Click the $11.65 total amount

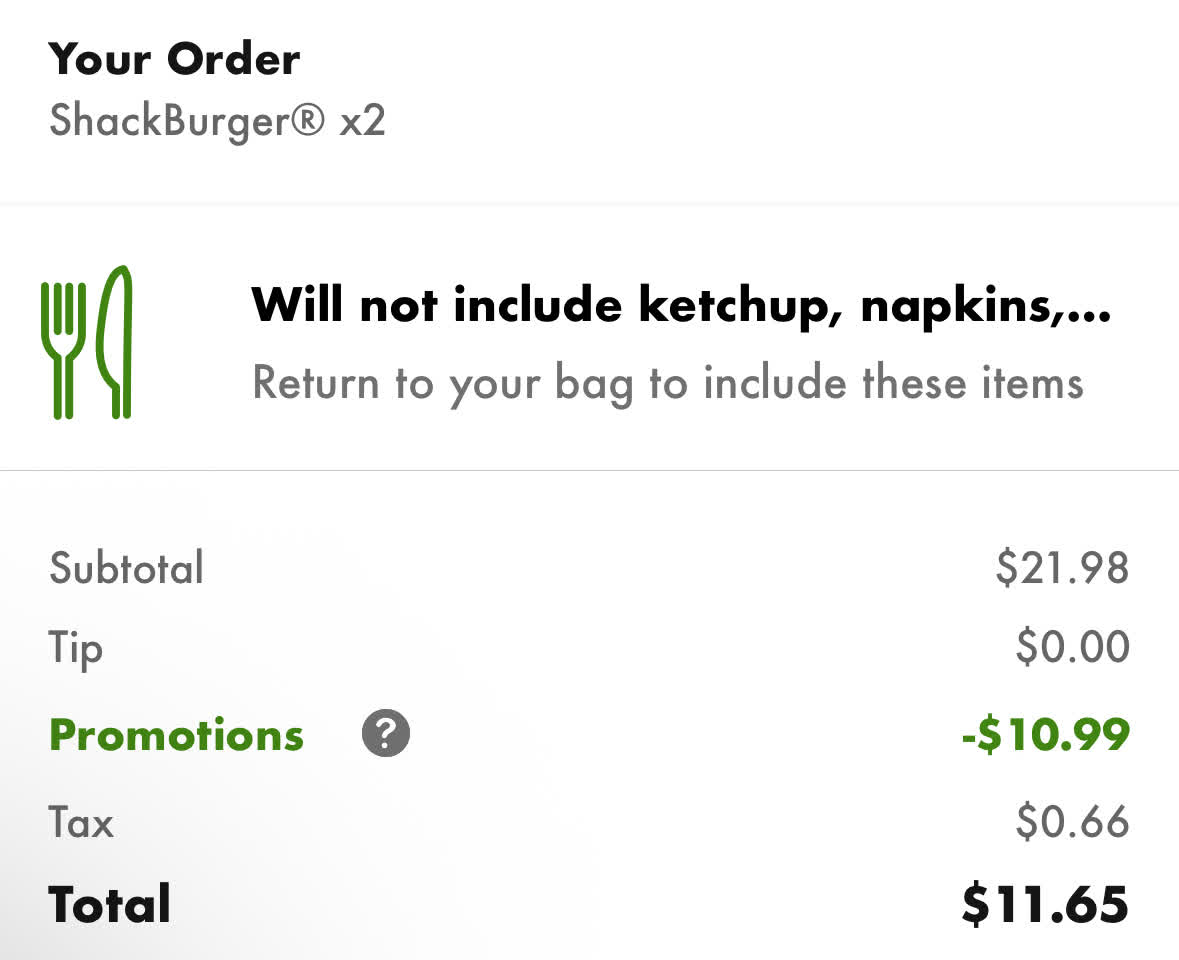tap(1045, 904)
